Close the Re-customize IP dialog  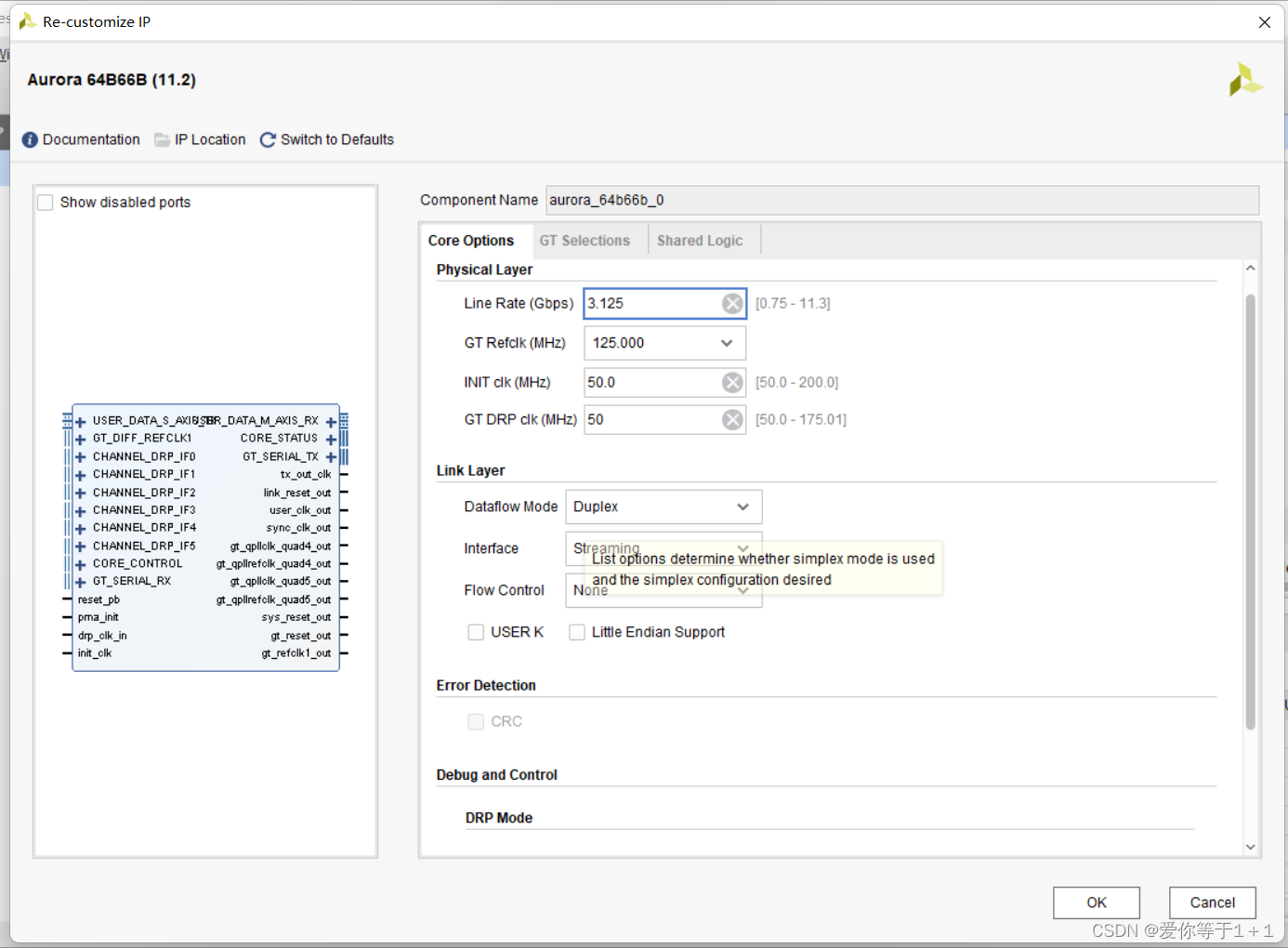pyautogui.click(x=1265, y=22)
